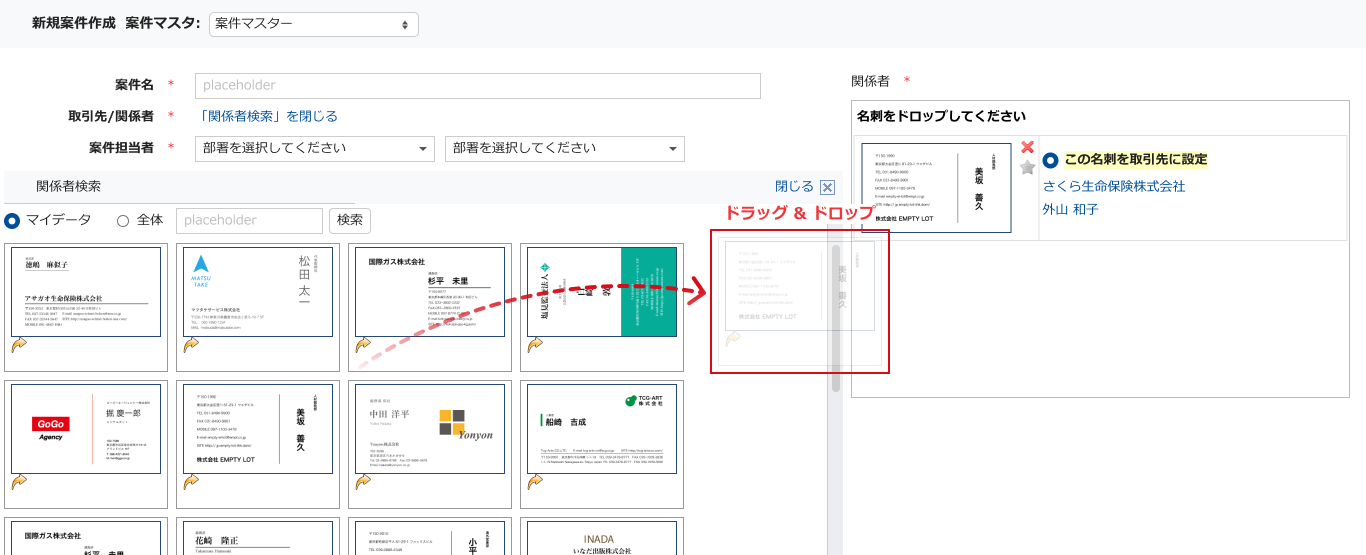Click the gray star icon beside the dropped card
This screenshot has height=555, width=1366.
[x=1027, y=168]
